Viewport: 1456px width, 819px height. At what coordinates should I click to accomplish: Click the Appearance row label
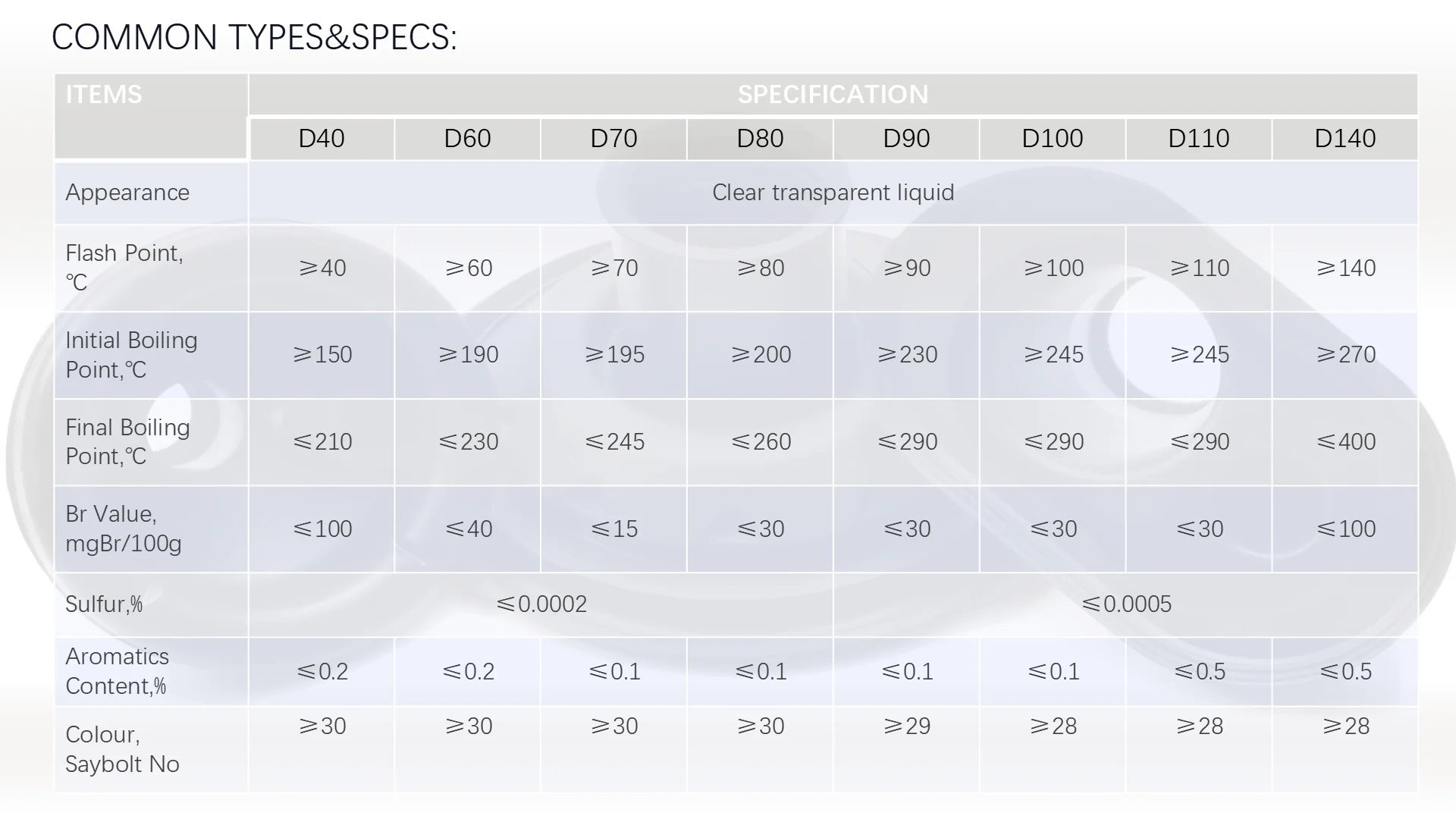[x=127, y=193]
